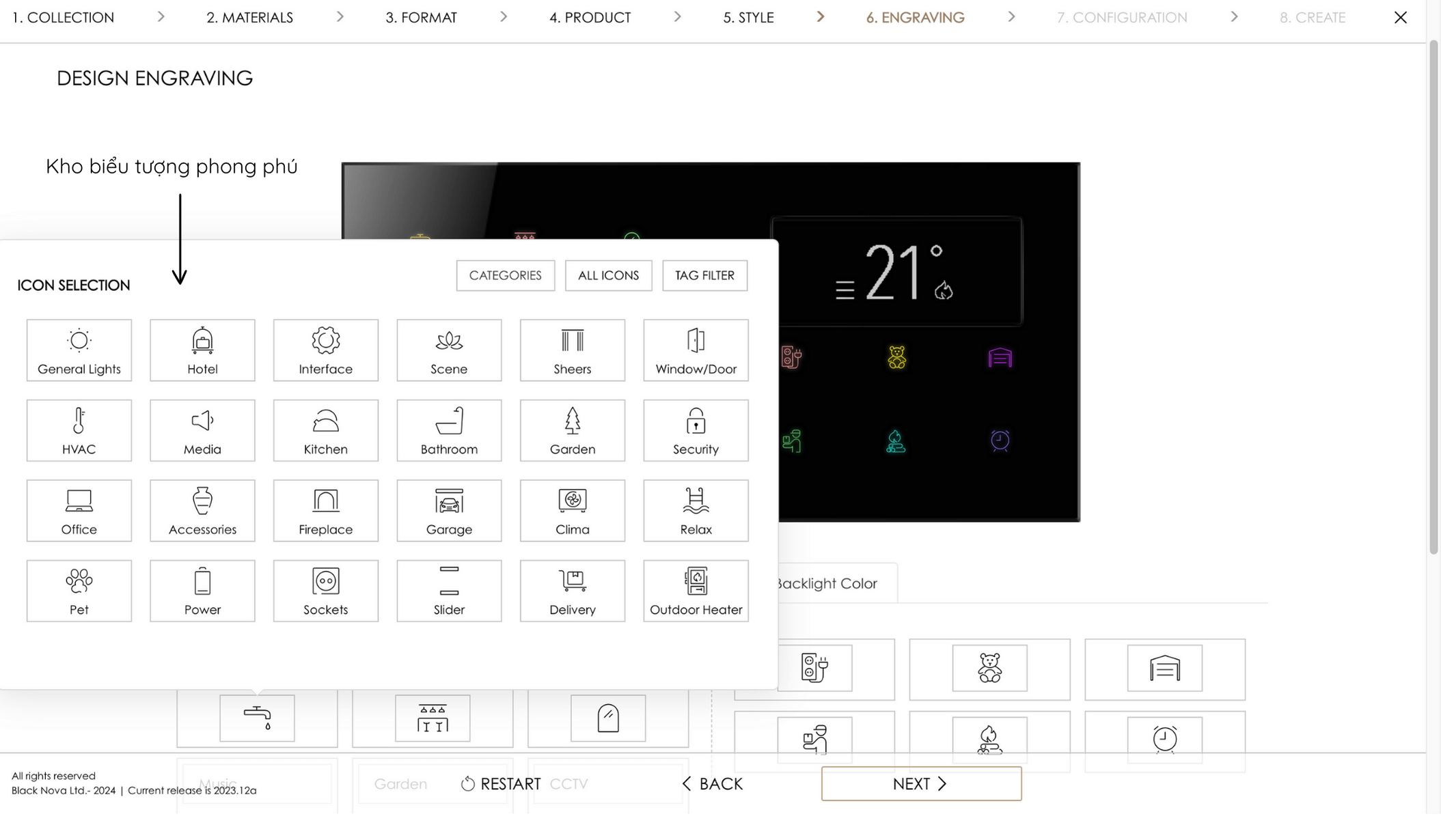Screen dimensions: 1441x840
Task: Select the General Lights icon category
Action: tap(79, 350)
